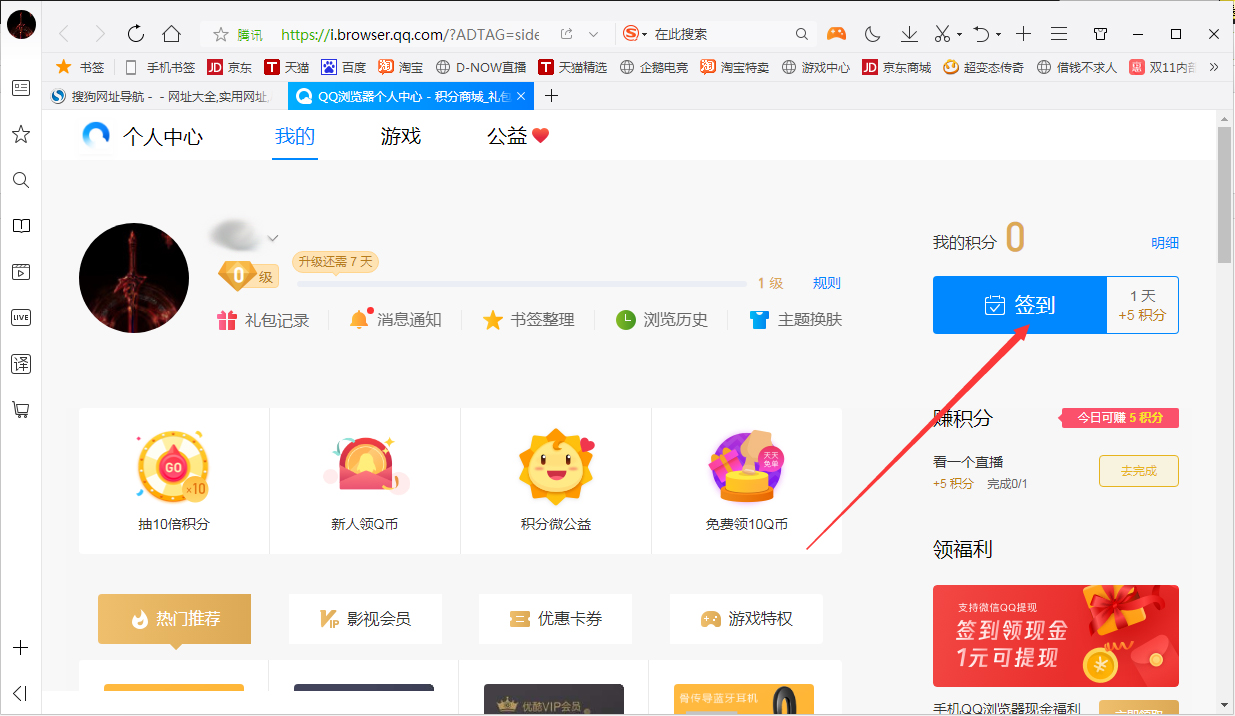Open the search engine dropdown

pyautogui.click(x=636, y=33)
